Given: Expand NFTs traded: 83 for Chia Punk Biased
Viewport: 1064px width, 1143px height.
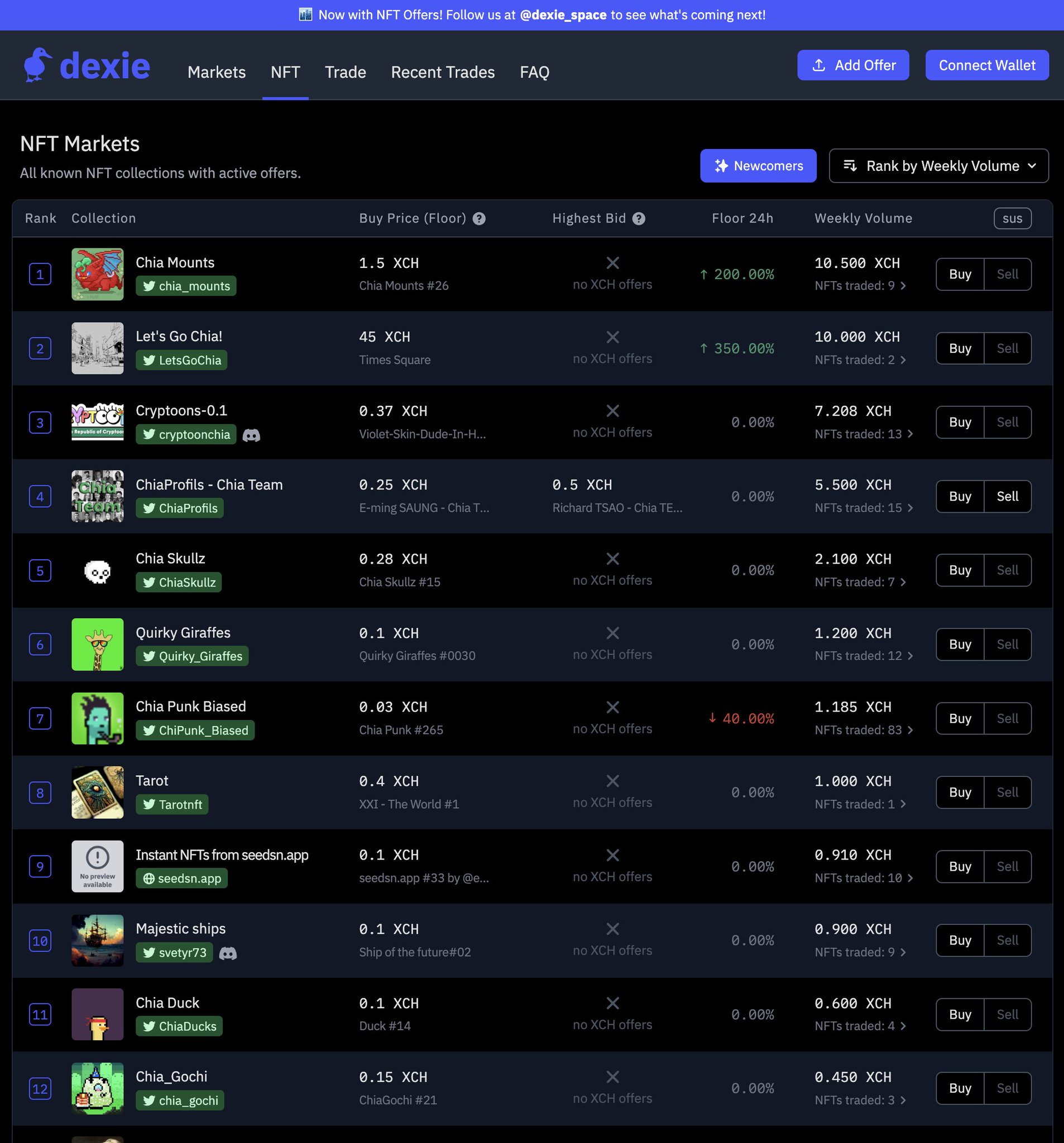Looking at the screenshot, I should [x=864, y=730].
